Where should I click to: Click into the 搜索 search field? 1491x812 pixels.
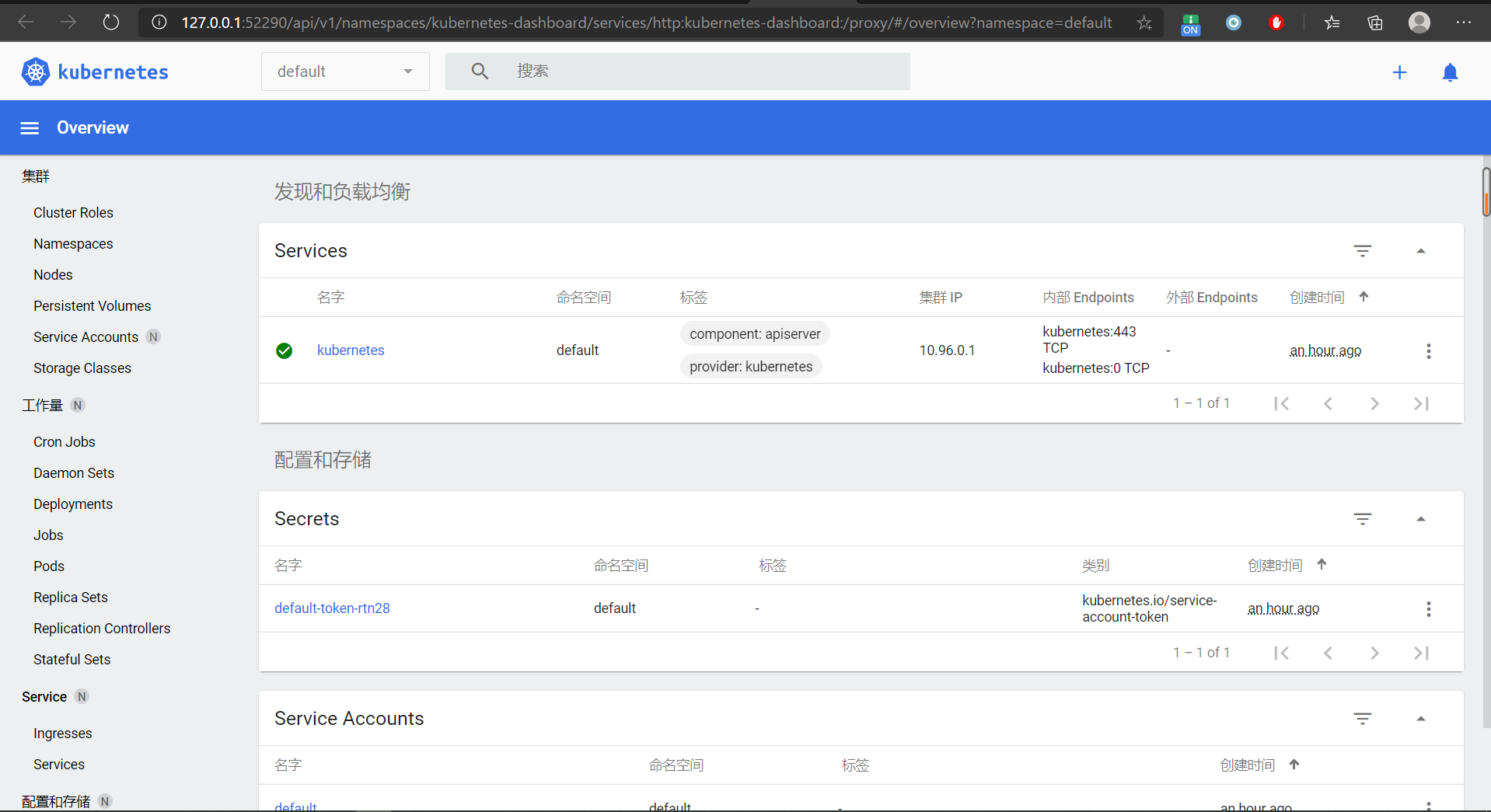coord(678,71)
